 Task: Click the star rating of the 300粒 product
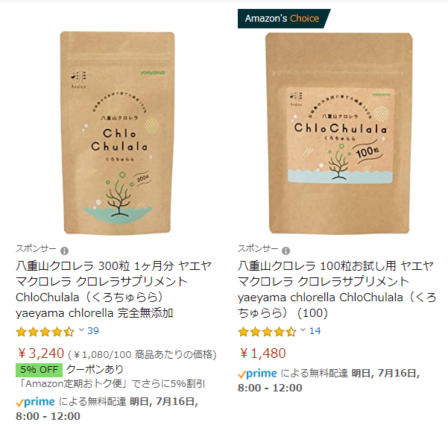pyautogui.click(x=45, y=332)
